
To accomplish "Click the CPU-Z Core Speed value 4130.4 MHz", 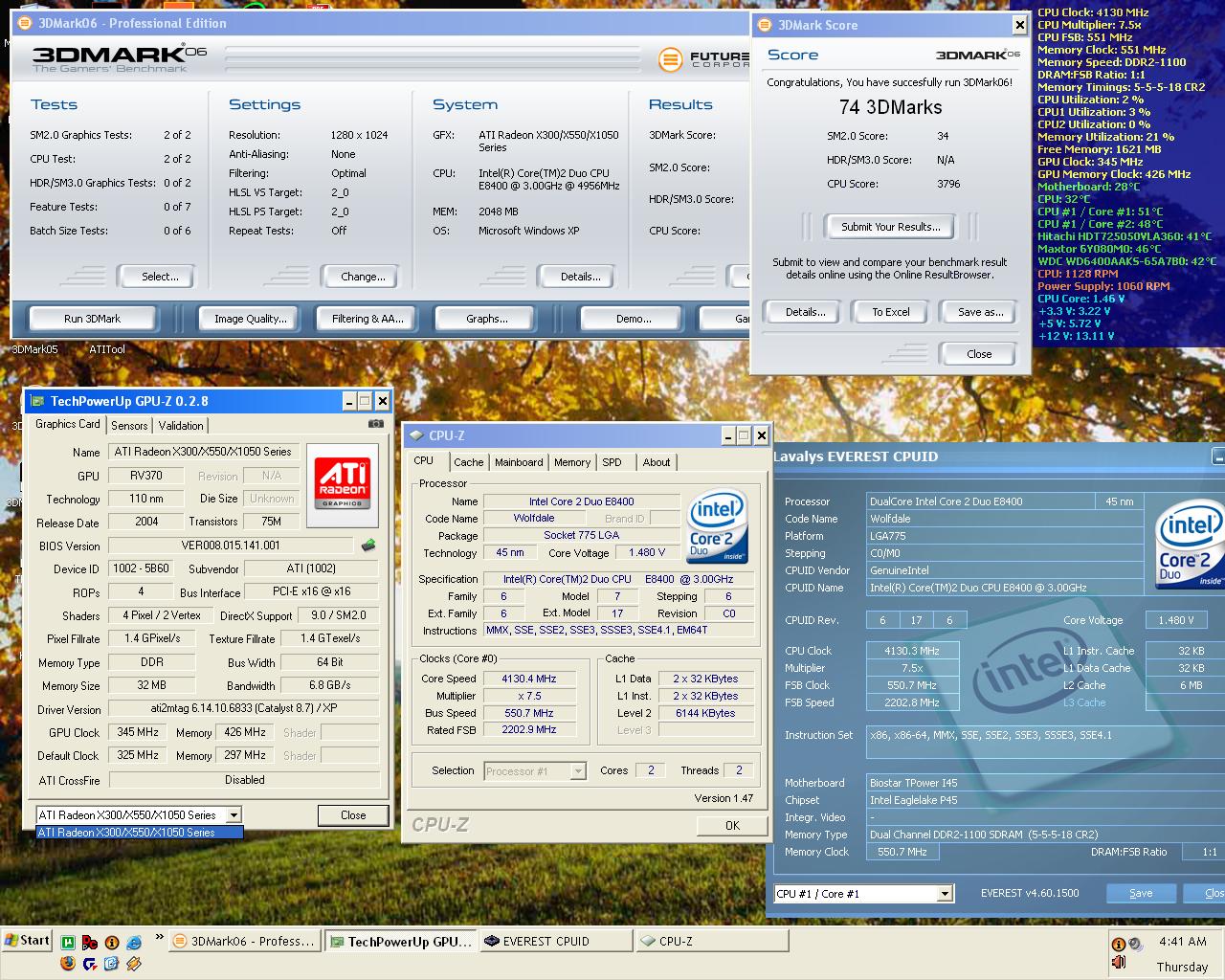I will pos(529,679).
